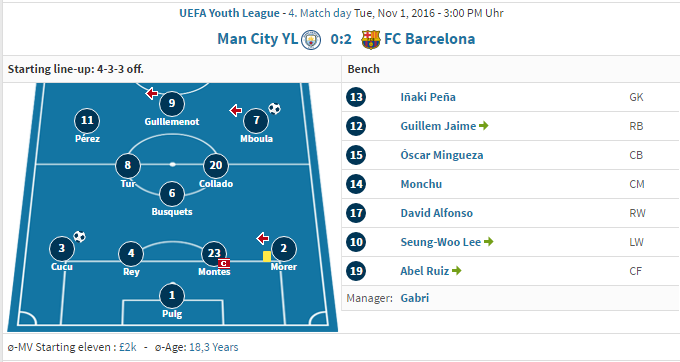Click the goal ball icon beside Cucu
Viewport: 680px width, 362px height.
(x=79, y=237)
